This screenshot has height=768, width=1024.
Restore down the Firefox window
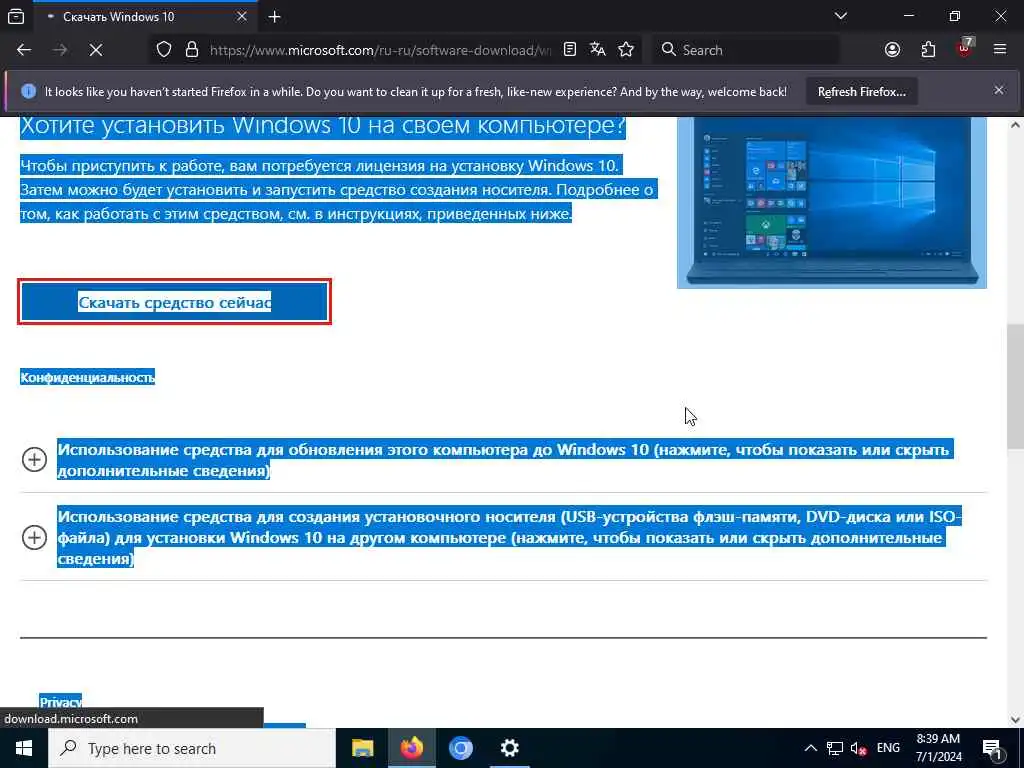(955, 16)
